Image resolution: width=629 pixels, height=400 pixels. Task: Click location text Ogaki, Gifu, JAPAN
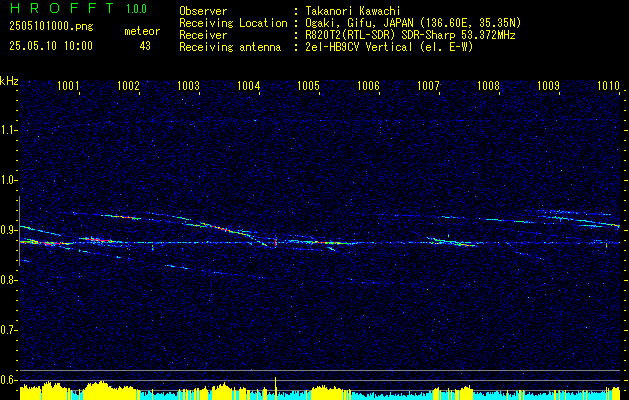tap(358, 23)
